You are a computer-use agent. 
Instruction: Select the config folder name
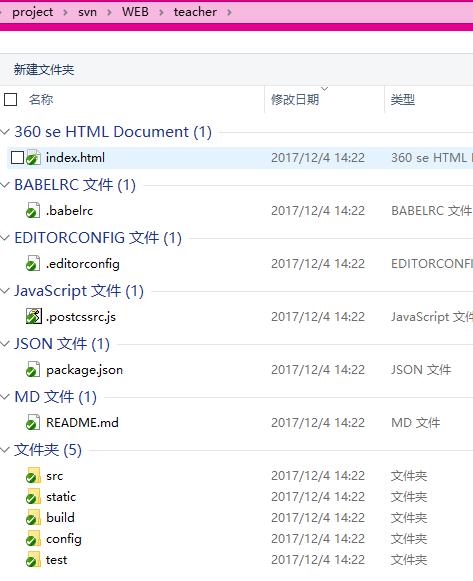tap(63, 539)
